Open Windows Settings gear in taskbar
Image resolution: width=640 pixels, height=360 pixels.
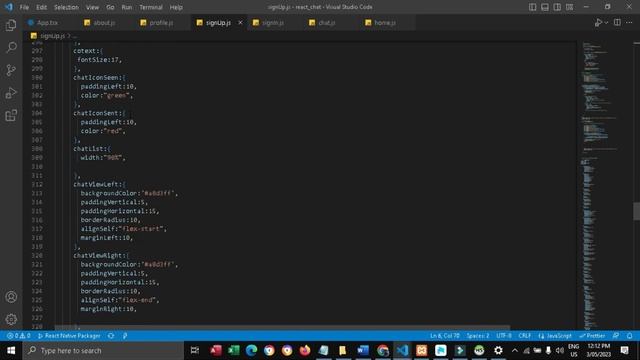[498, 350]
